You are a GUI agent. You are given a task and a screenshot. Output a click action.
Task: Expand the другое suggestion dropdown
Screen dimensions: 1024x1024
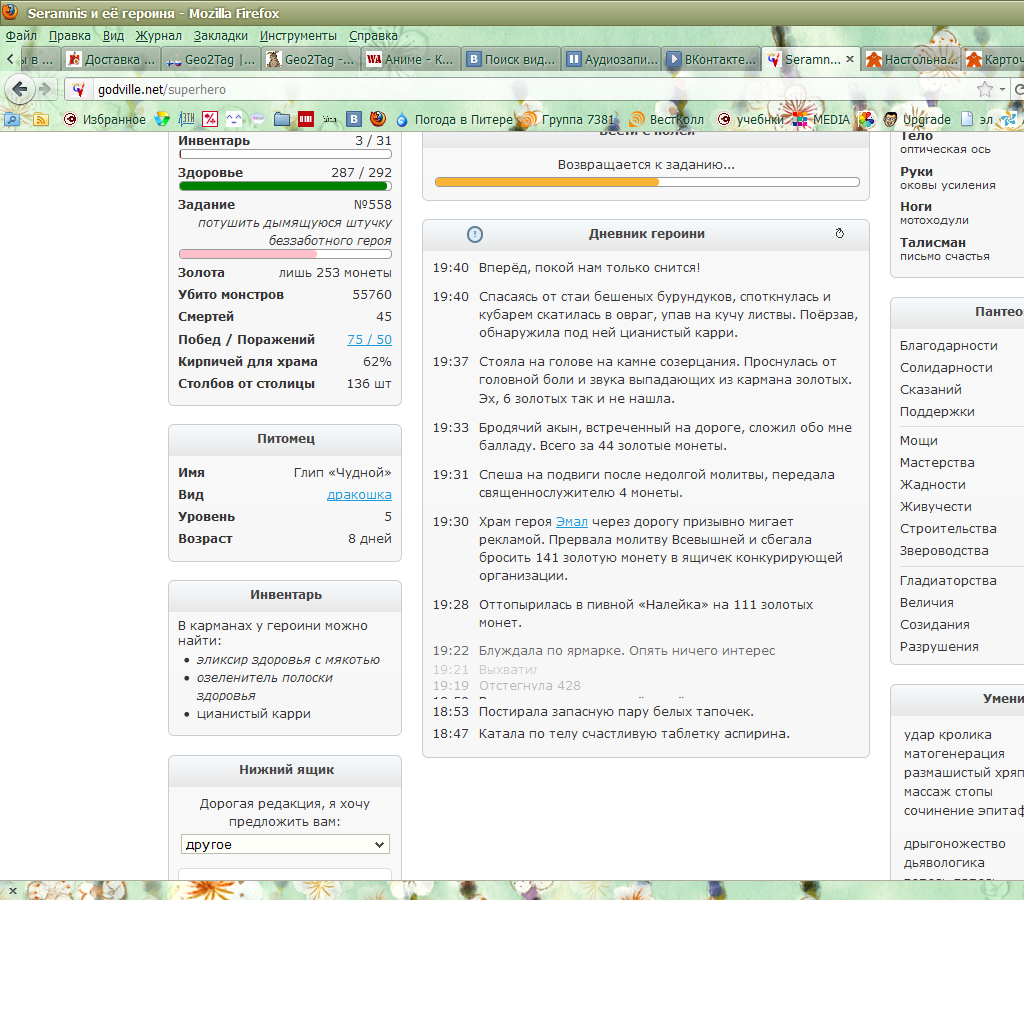click(285, 844)
